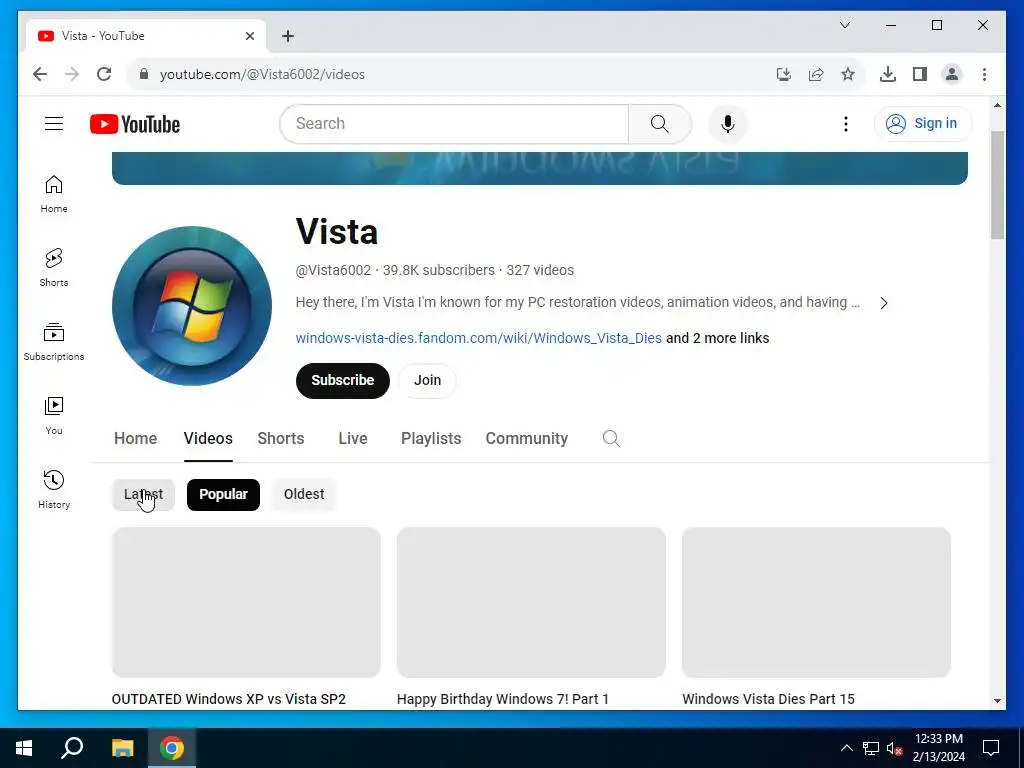This screenshot has height=768, width=1024.
Task: Open File Explorer from taskbar
Action: coord(122,748)
